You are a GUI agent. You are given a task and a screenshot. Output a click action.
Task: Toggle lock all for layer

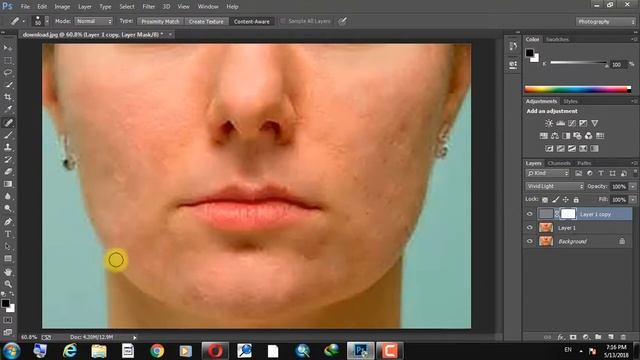pyautogui.click(x=576, y=200)
